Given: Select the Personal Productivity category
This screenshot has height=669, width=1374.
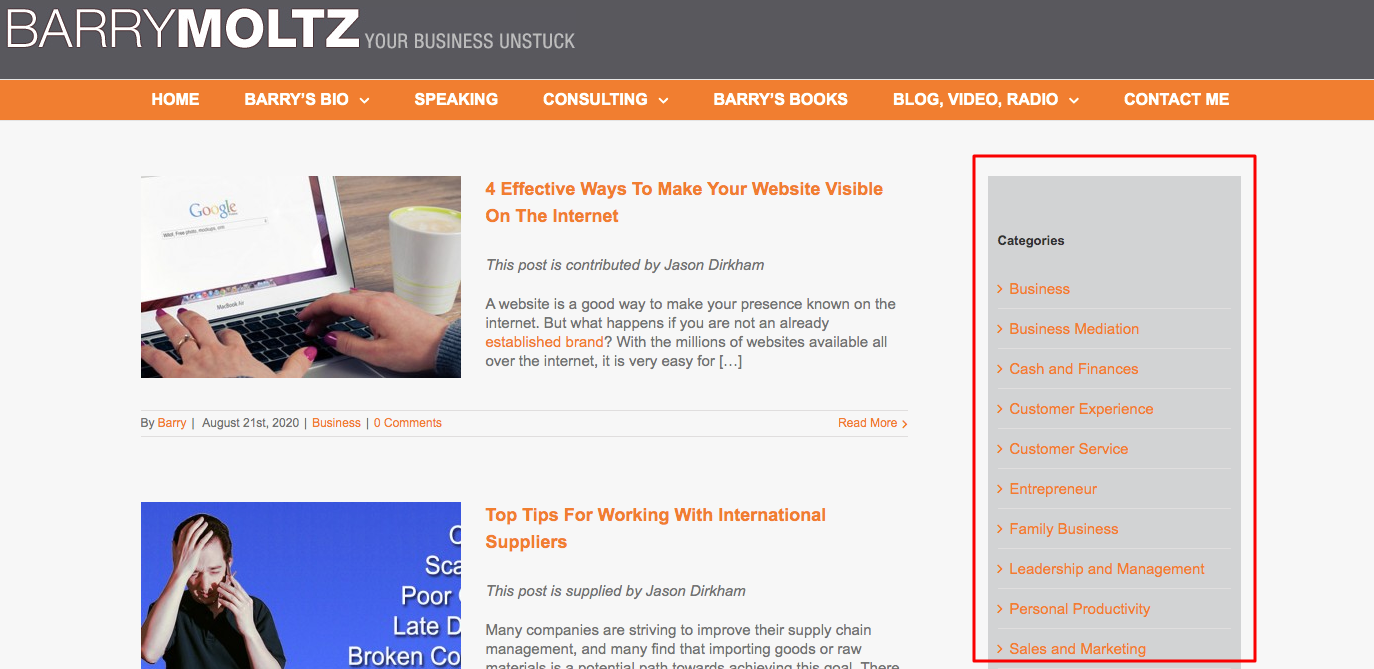Looking at the screenshot, I should click(x=1079, y=609).
